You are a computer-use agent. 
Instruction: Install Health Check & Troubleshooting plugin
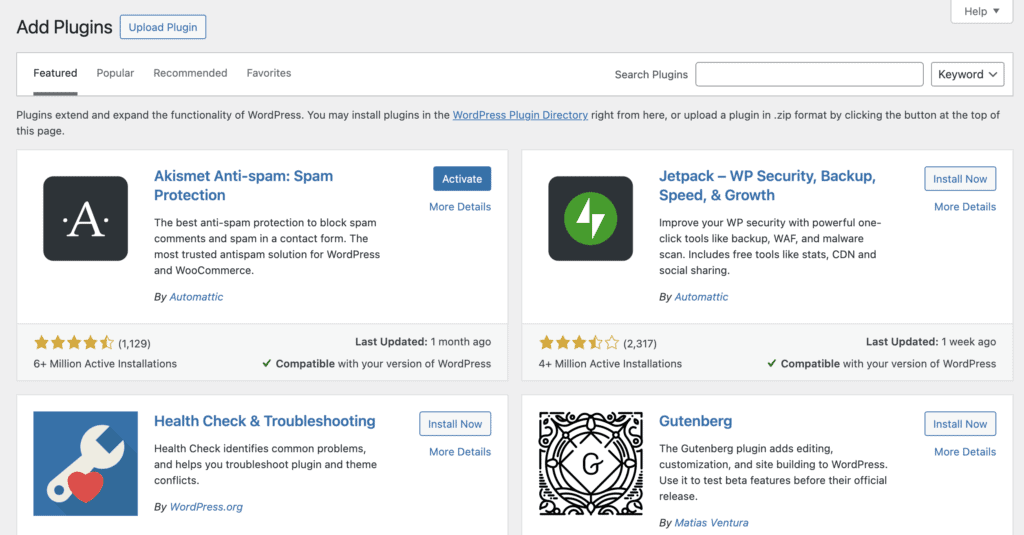tap(455, 423)
